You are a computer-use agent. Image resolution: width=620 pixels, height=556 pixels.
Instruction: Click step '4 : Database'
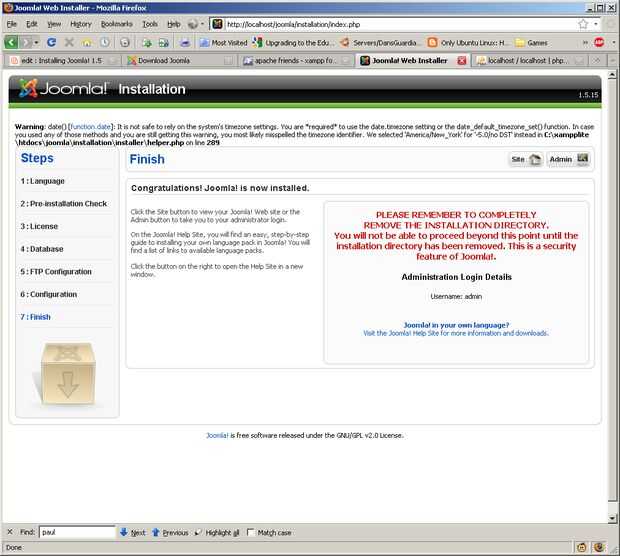(42, 249)
